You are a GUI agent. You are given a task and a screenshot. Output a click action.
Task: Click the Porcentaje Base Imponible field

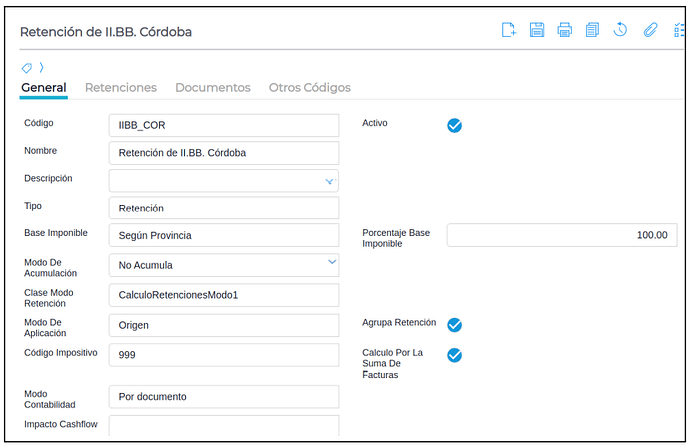point(561,235)
